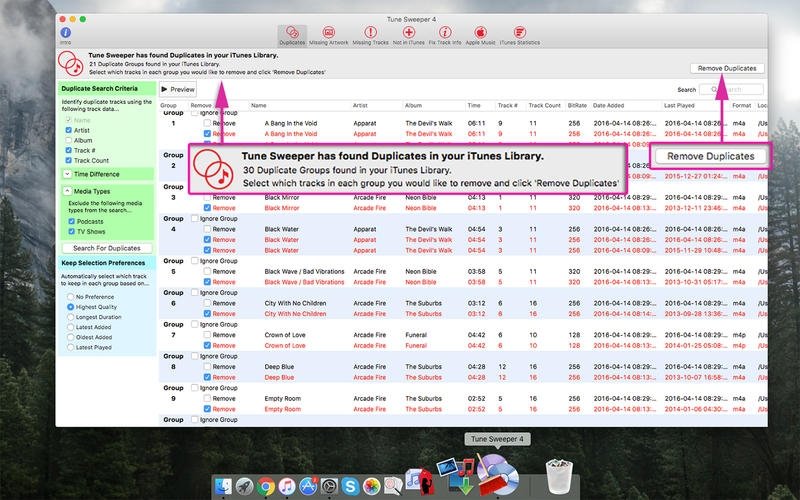Click the Search For Duplicates button
The width and height of the screenshot is (800, 500).
pos(107,248)
